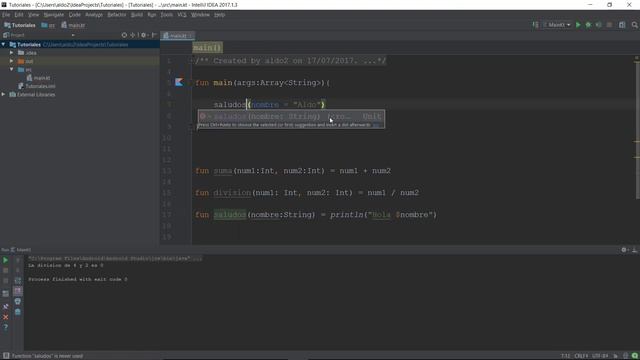Click the stop icon in the top toolbar
This screenshot has width=640, height=360.
pos(609,25)
